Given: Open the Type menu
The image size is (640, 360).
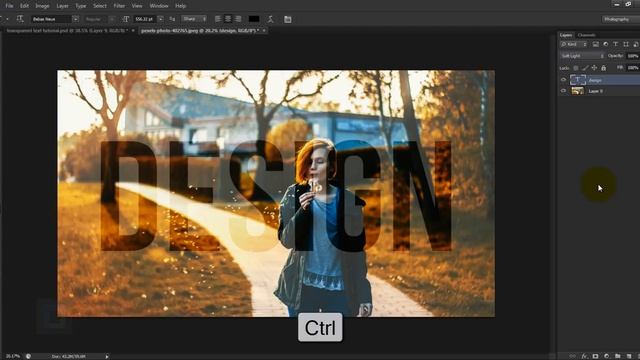Looking at the screenshot, I should [x=80, y=6].
